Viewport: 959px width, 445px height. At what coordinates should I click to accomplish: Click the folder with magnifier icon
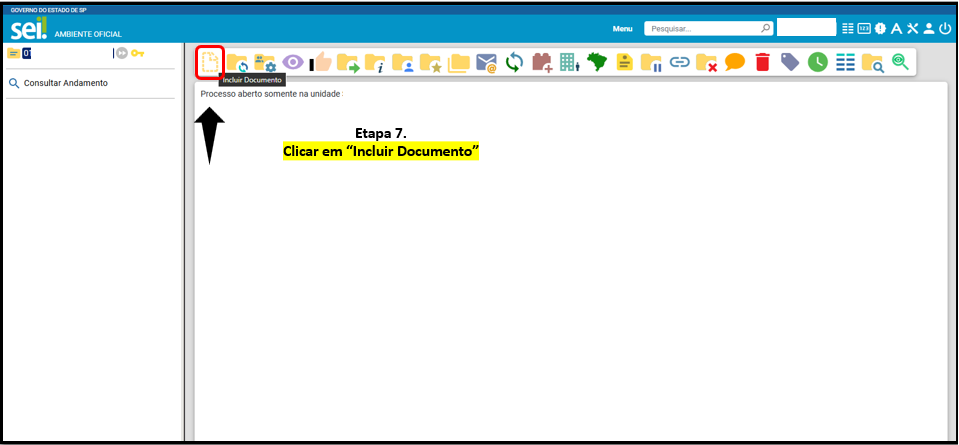tap(873, 63)
